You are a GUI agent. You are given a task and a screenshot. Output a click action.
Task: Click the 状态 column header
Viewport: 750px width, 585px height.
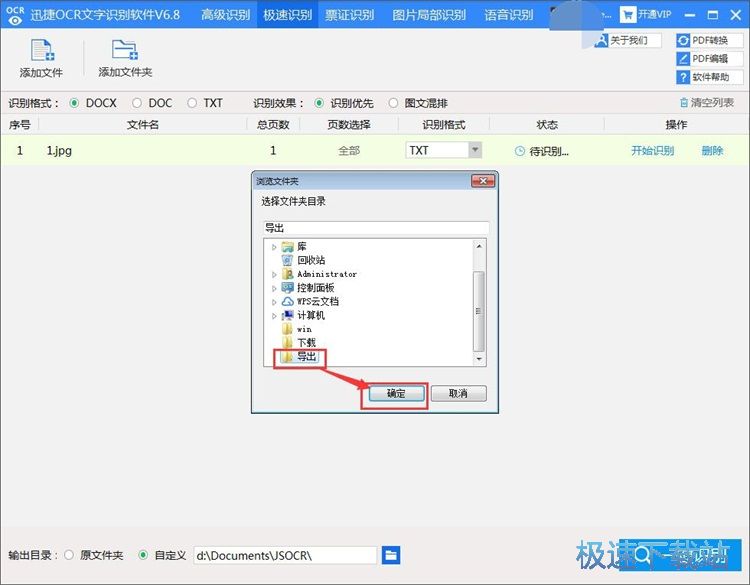click(547, 125)
